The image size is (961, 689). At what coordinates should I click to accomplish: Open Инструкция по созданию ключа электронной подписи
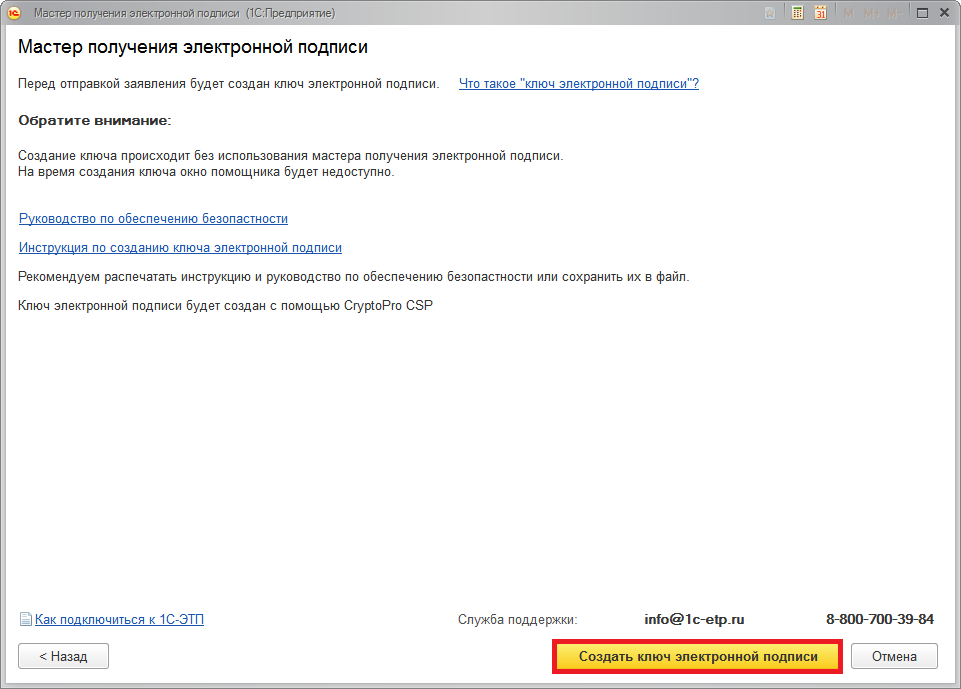pyautogui.click(x=180, y=247)
